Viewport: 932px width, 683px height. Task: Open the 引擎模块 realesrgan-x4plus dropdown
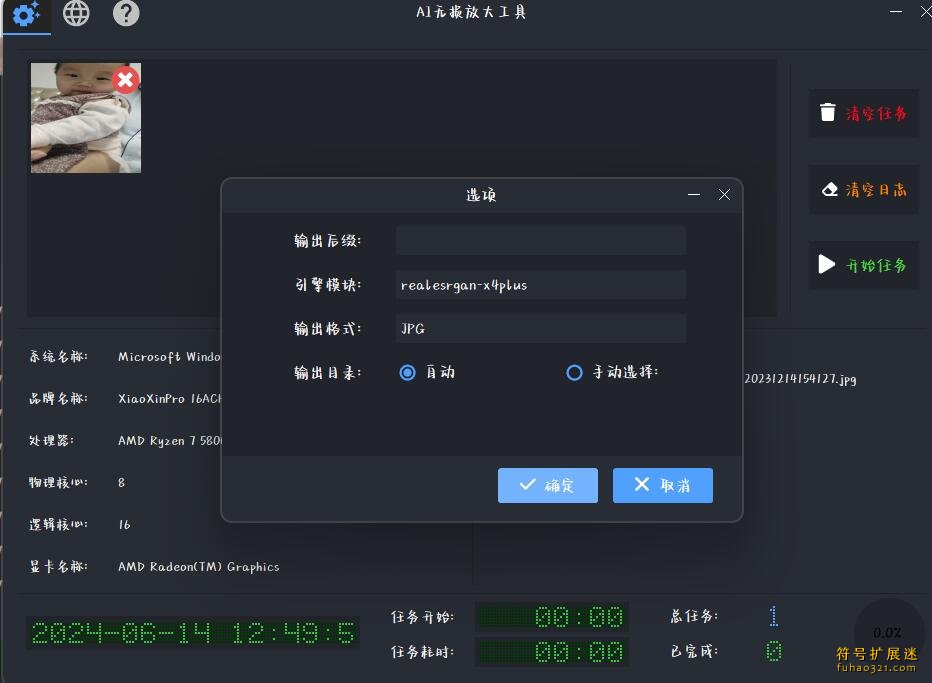[x=541, y=285]
